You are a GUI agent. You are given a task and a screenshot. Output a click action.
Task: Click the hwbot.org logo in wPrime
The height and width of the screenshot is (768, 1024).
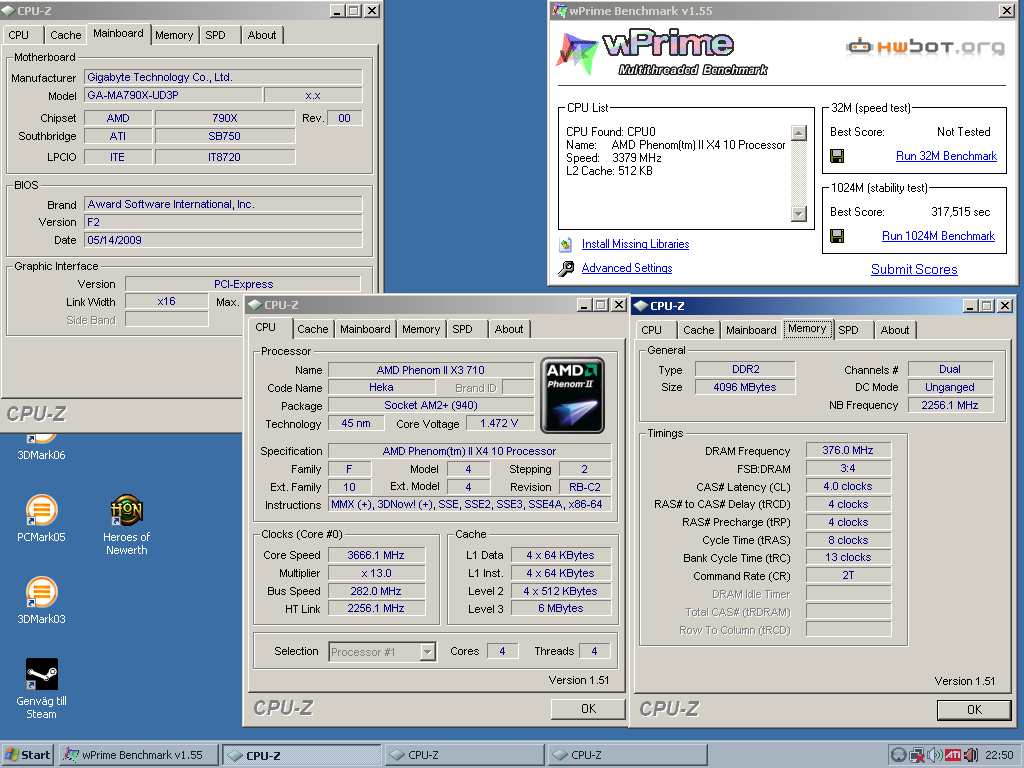point(925,46)
